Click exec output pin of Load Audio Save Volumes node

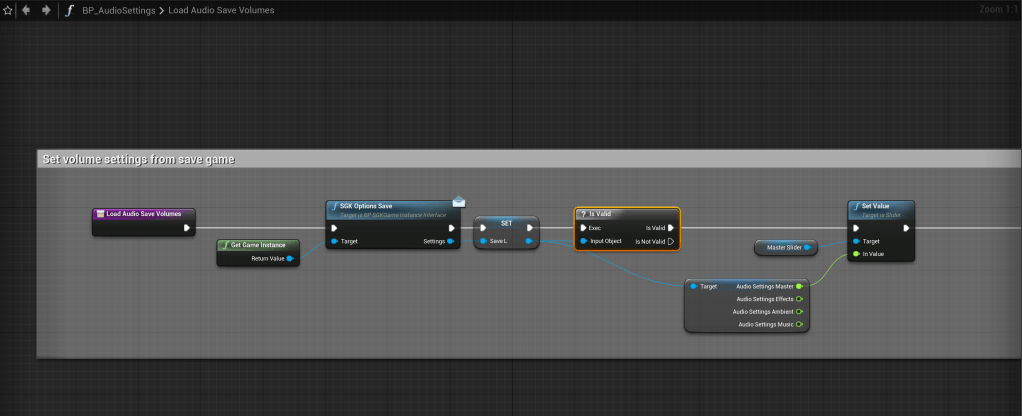click(x=187, y=228)
